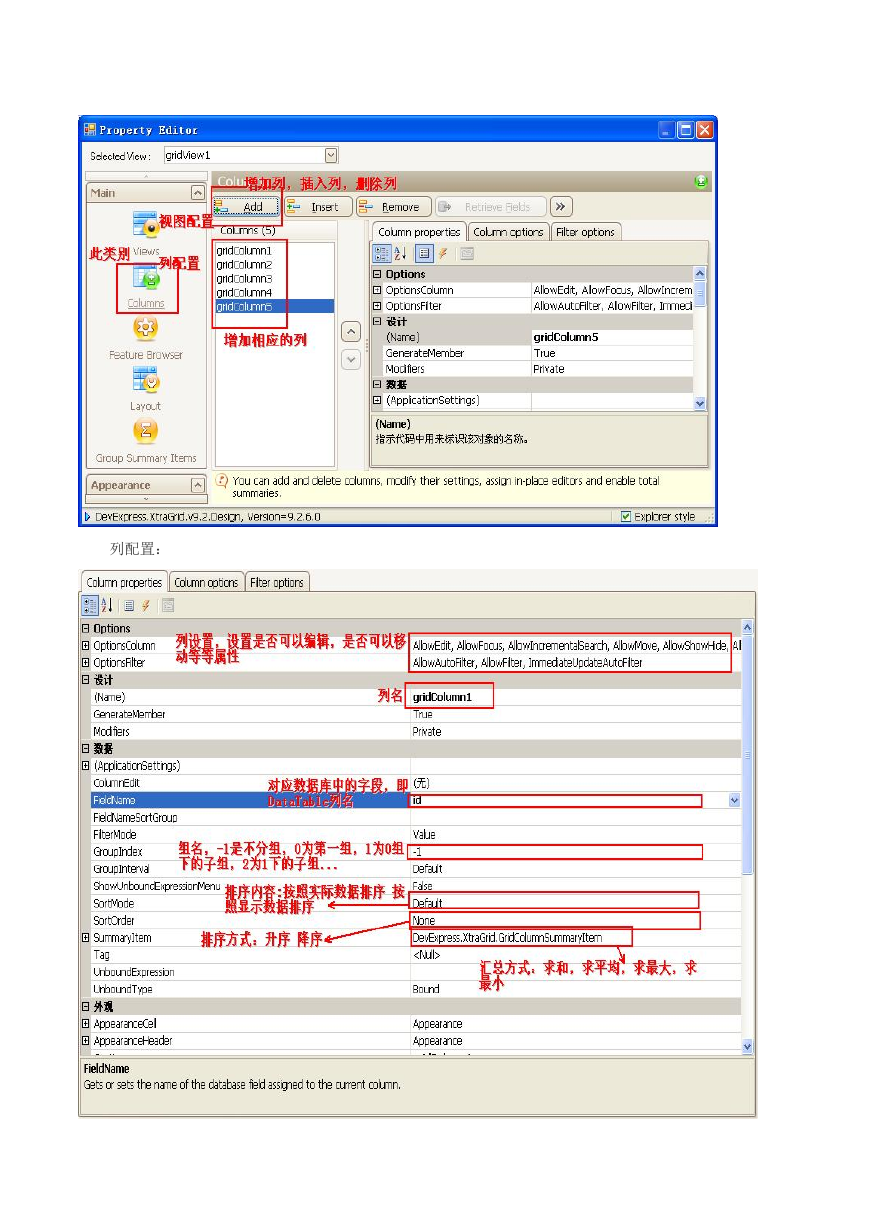Expand the Appearance navigation group

197,485
